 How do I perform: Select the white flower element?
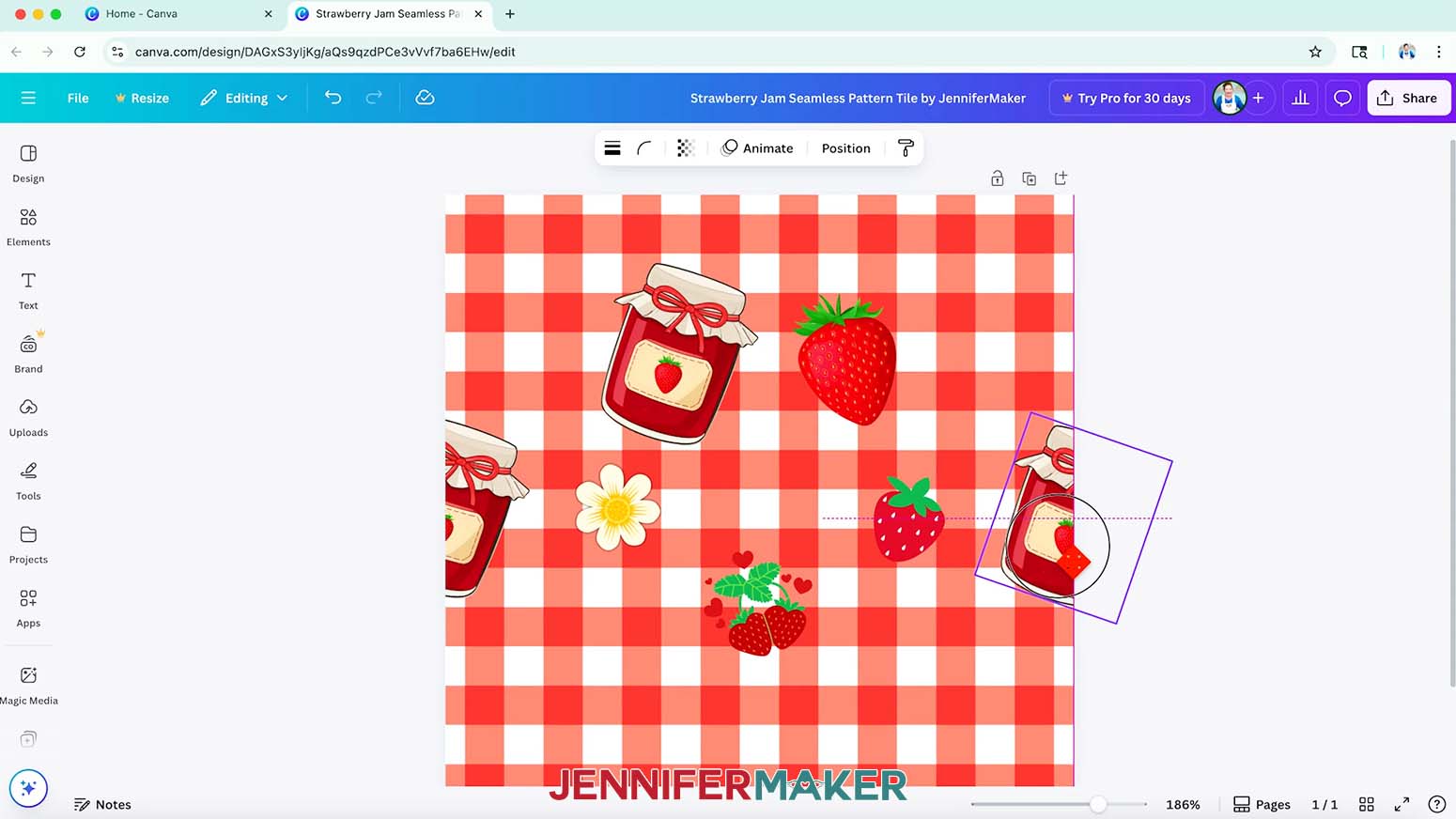pyautogui.click(x=617, y=507)
